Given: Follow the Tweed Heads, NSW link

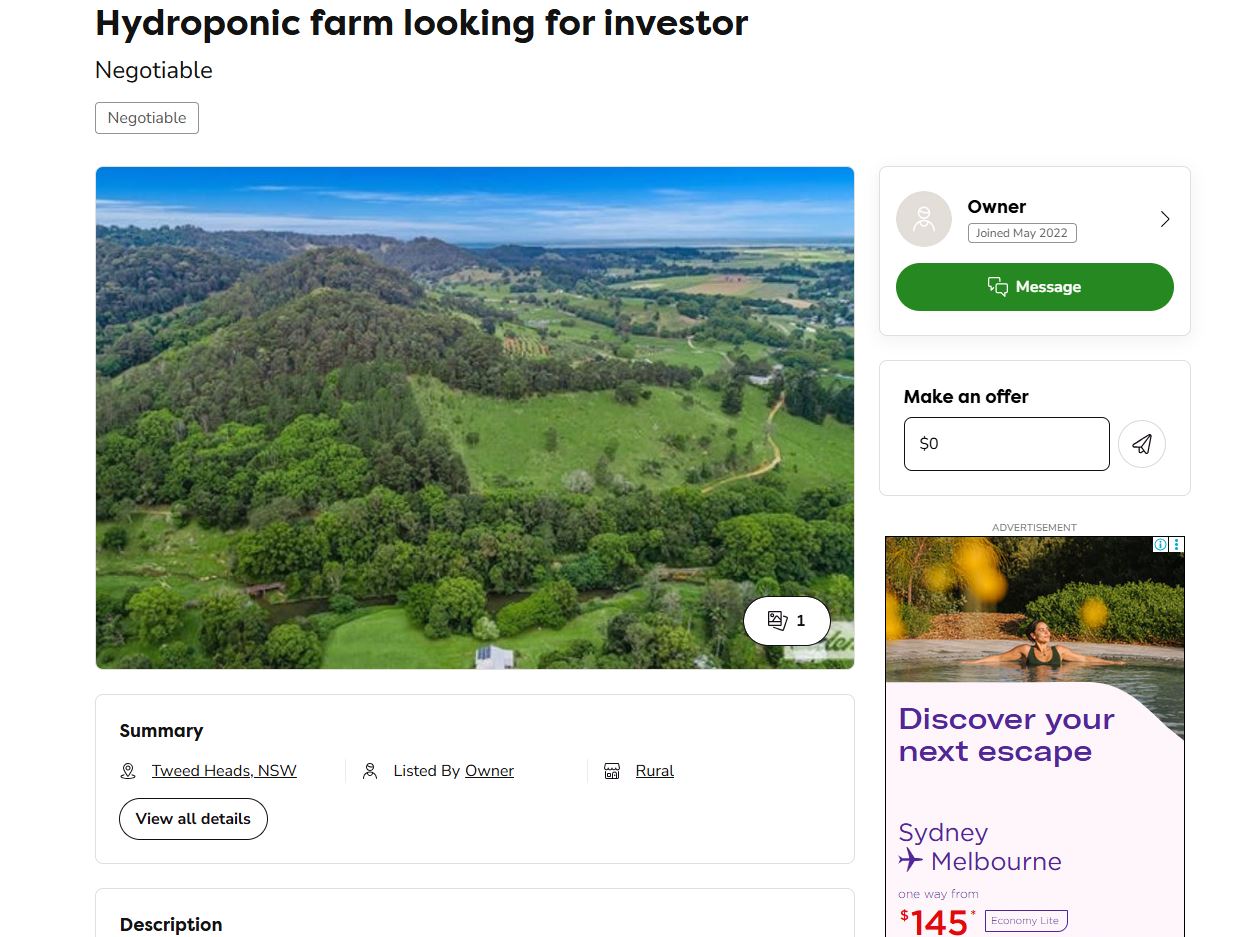Looking at the screenshot, I should (x=223, y=770).
